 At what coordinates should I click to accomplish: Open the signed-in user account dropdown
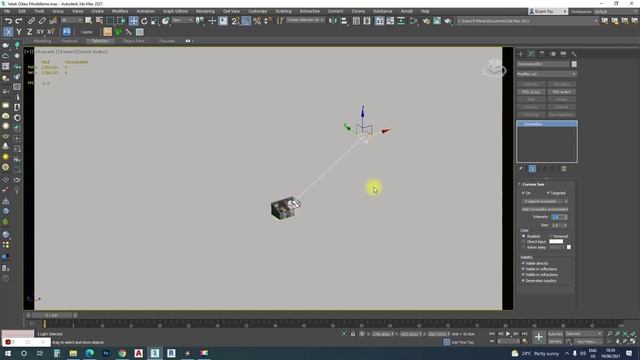(547, 11)
